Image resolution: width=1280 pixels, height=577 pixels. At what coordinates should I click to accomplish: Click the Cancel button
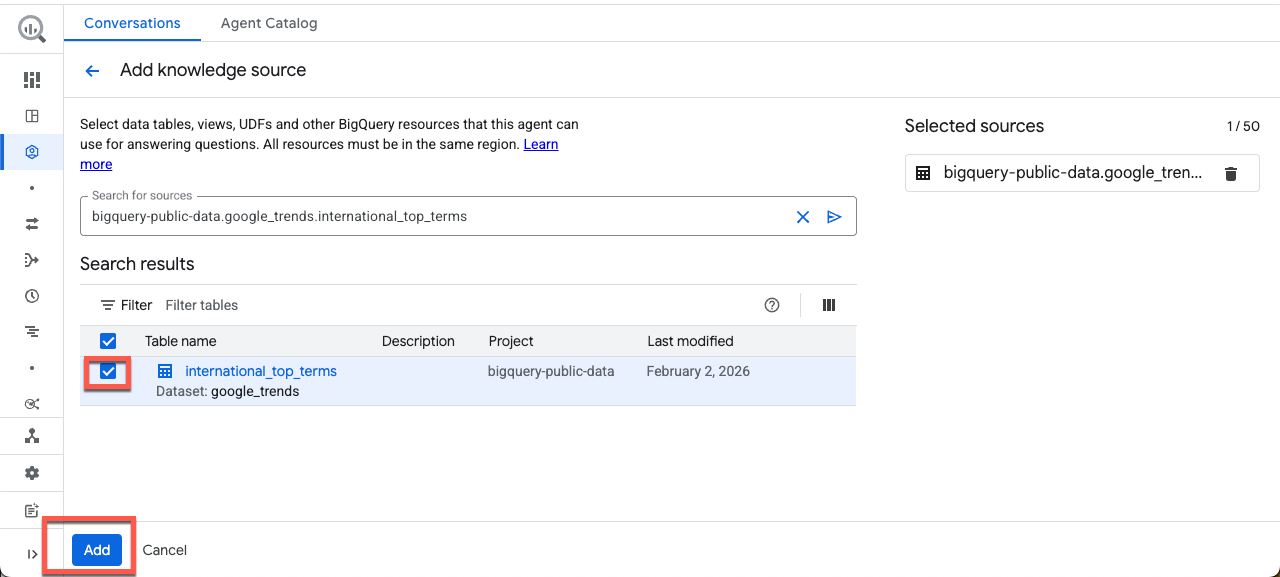pos(165,550)
